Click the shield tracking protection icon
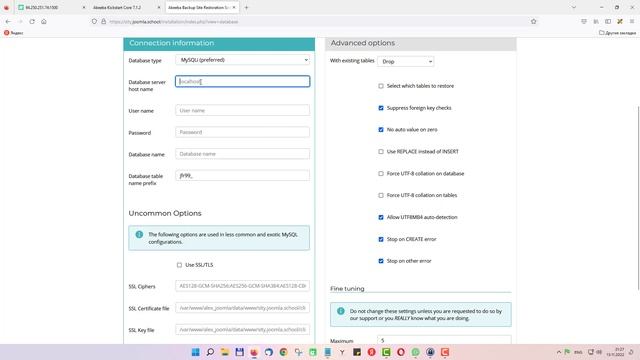The image size is (640, 360). click(94, 22)
